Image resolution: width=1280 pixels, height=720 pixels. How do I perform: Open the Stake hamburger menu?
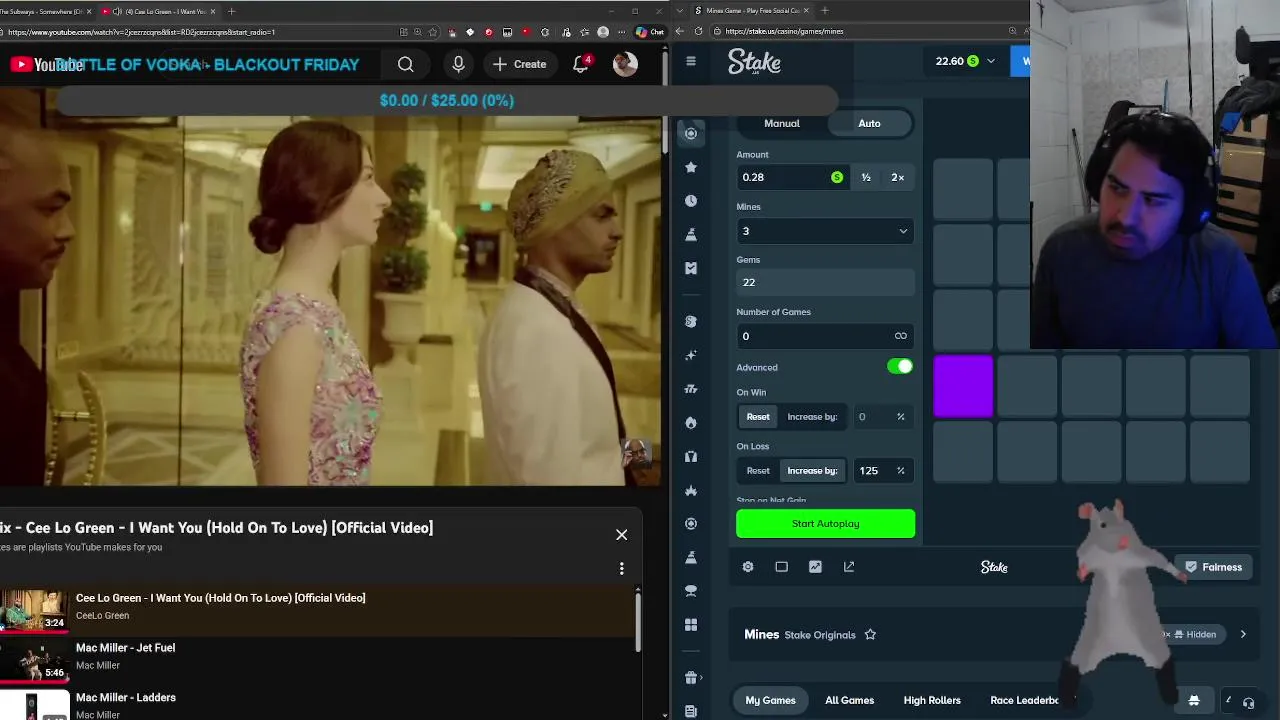point(690,61)
